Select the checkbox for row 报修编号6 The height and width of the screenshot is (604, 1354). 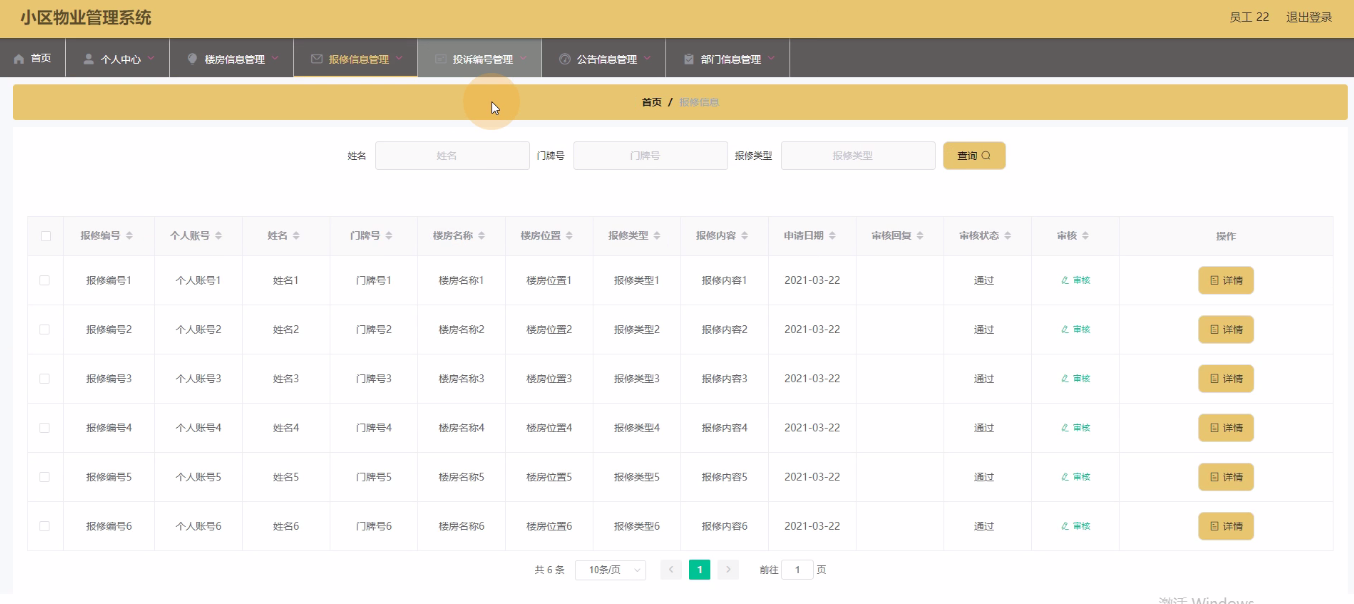(x=45, y=526)
